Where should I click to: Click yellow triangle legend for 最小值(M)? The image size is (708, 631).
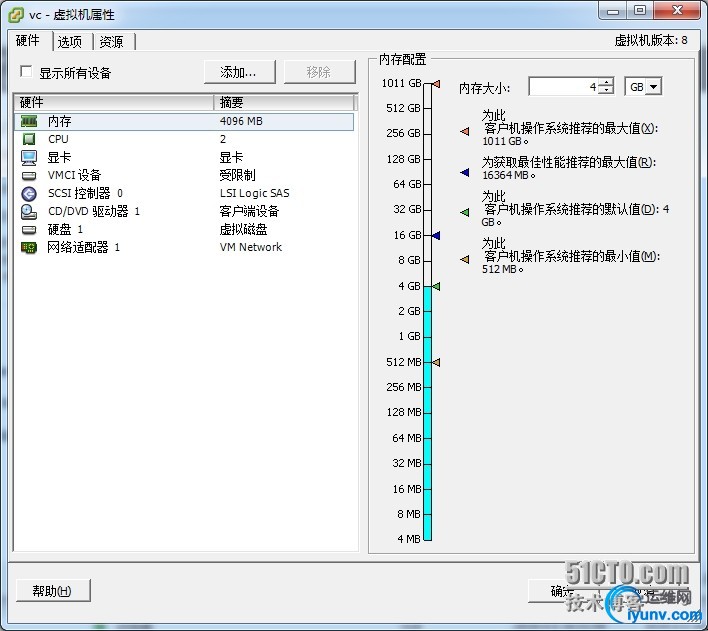(465, 259)
